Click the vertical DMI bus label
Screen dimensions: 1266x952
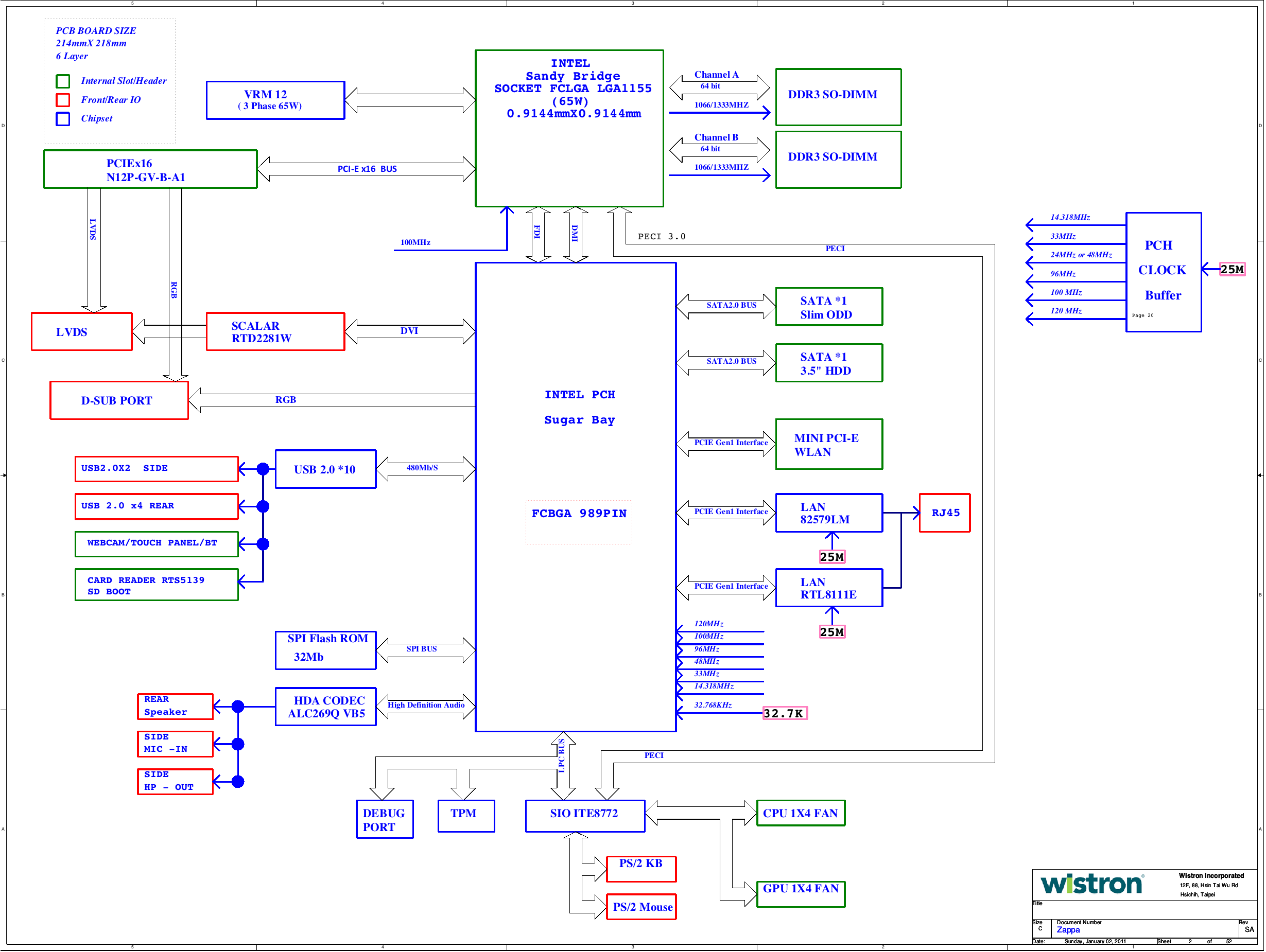tap(575, 233)
